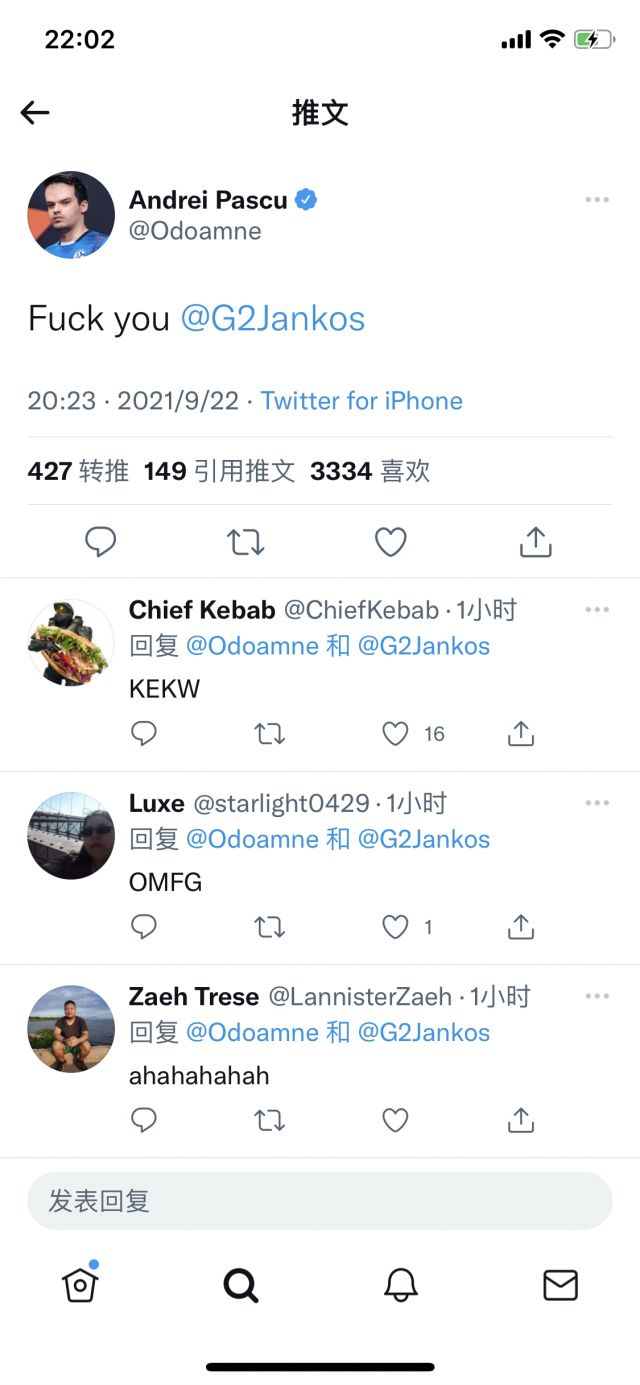Image resolution: width=640 pixels, height=1385 pixels.
Task: Go to the Home tab
Action: [x=80, y=1285]
